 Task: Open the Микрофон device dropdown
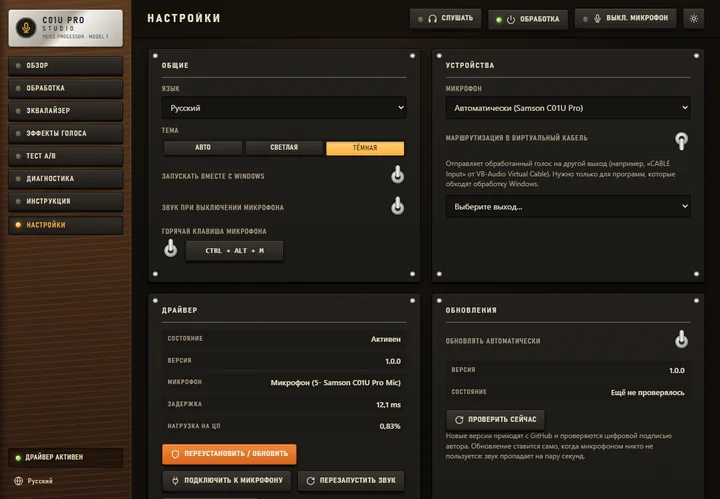pyautogui.click(x=568, y=108)
